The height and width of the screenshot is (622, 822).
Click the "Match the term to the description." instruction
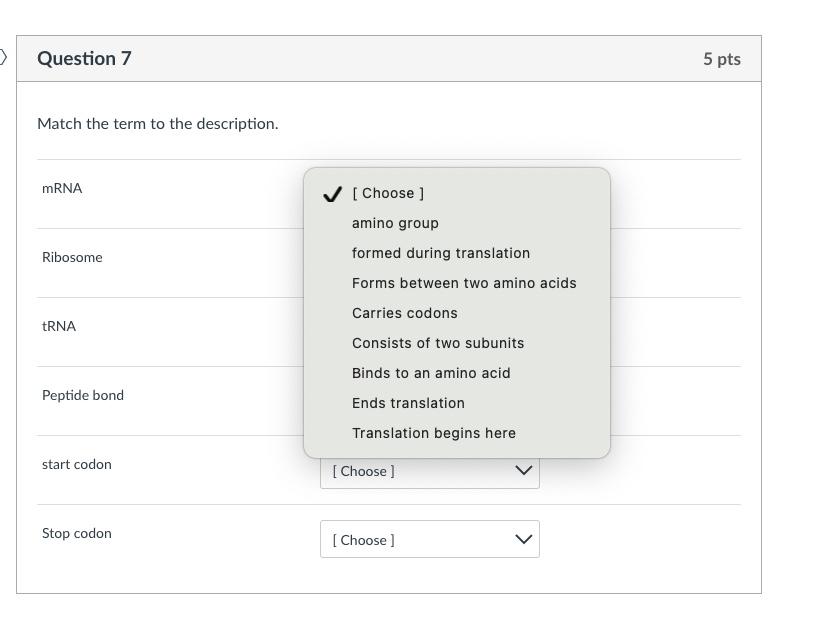[x=158, y=124]
